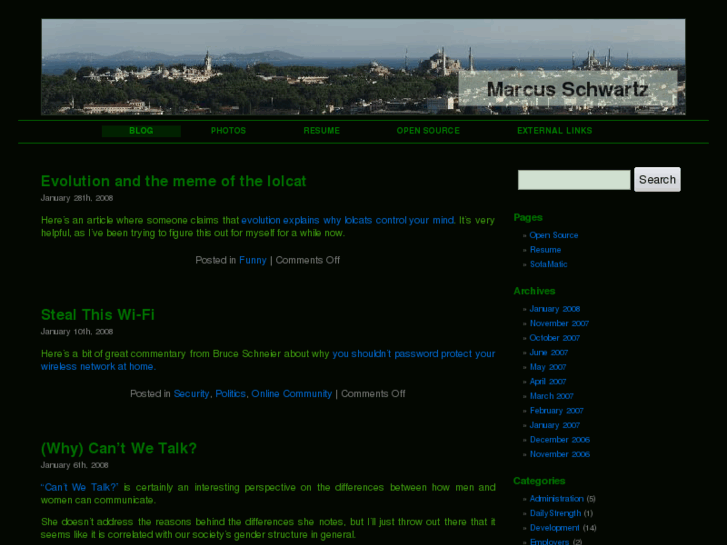The image size is (727, 545).
Task: Click the date January 10th, 2008
Action: click(x=77, y=332)
